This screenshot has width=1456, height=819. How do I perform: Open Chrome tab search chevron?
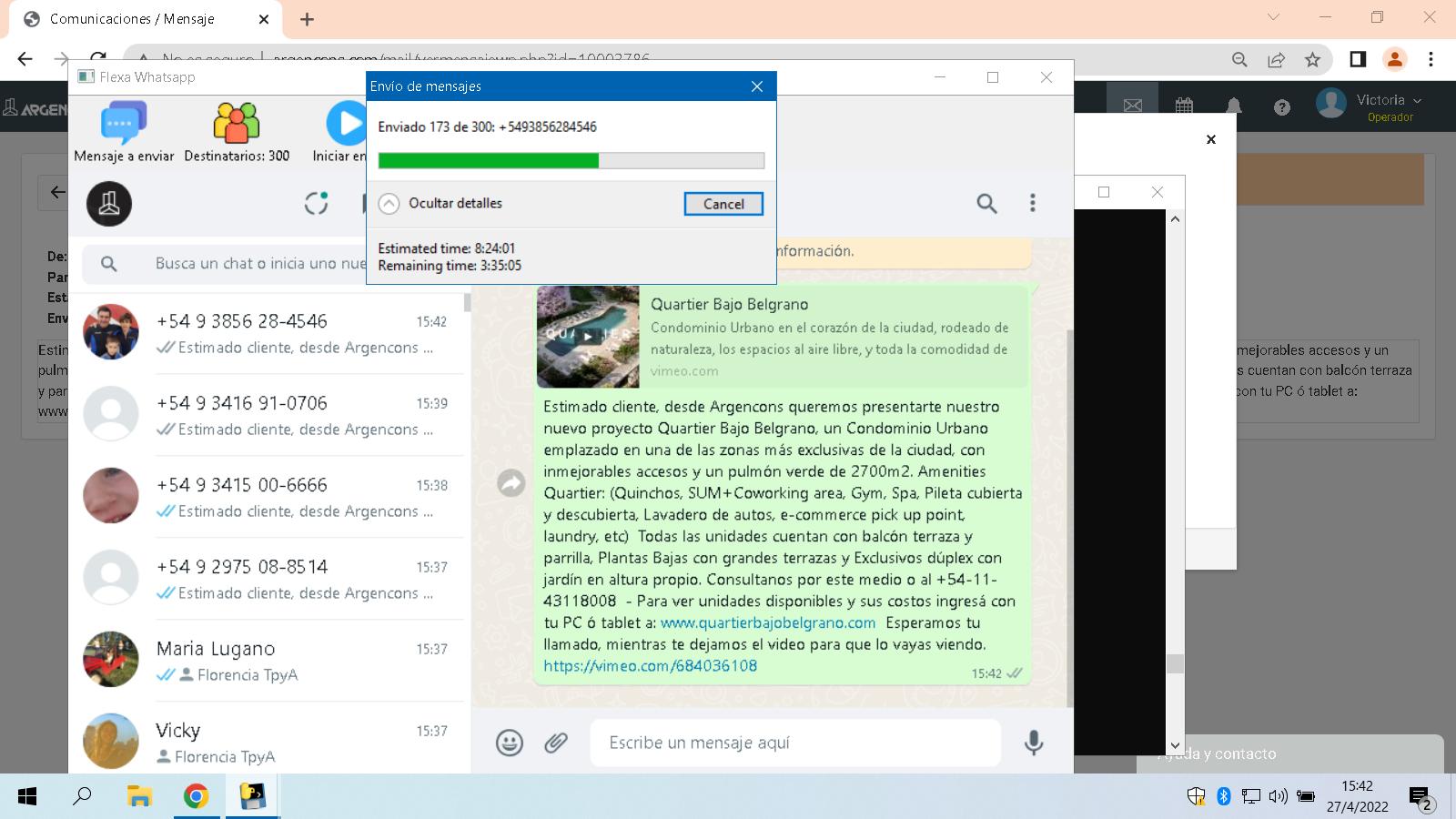(1273, 17)
